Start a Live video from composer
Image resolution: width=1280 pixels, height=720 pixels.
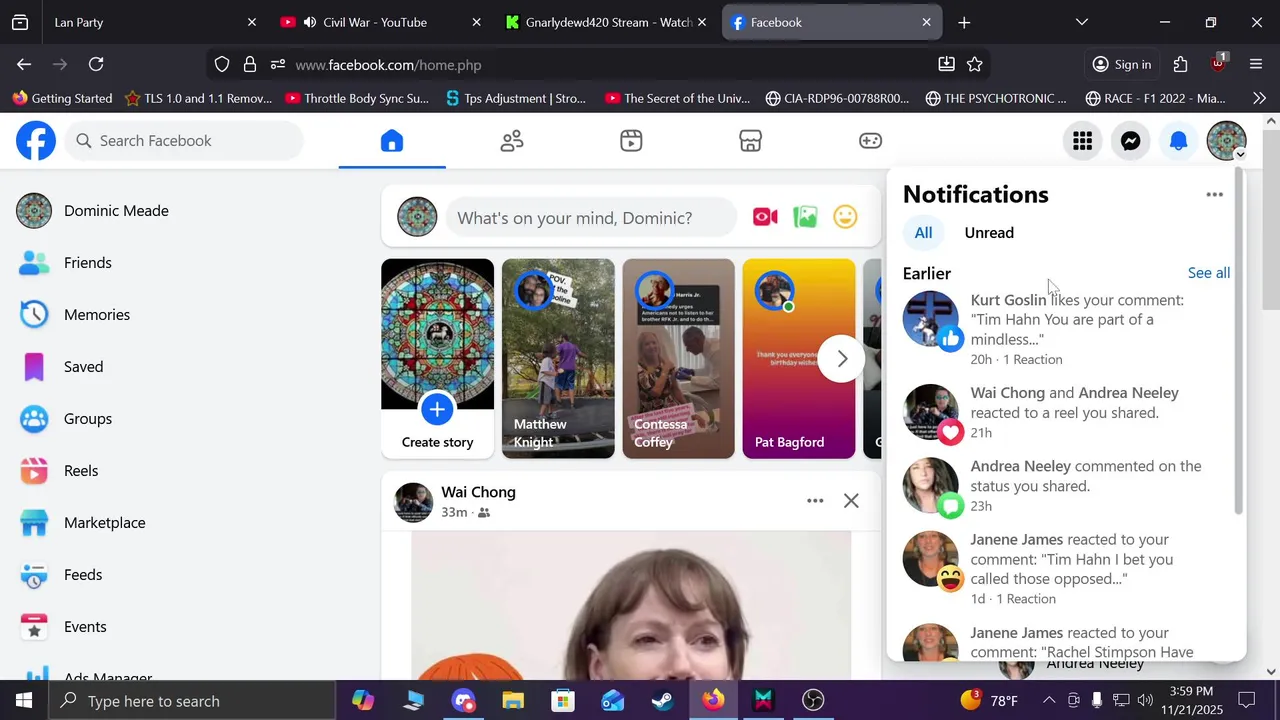(x=766, y=217)
